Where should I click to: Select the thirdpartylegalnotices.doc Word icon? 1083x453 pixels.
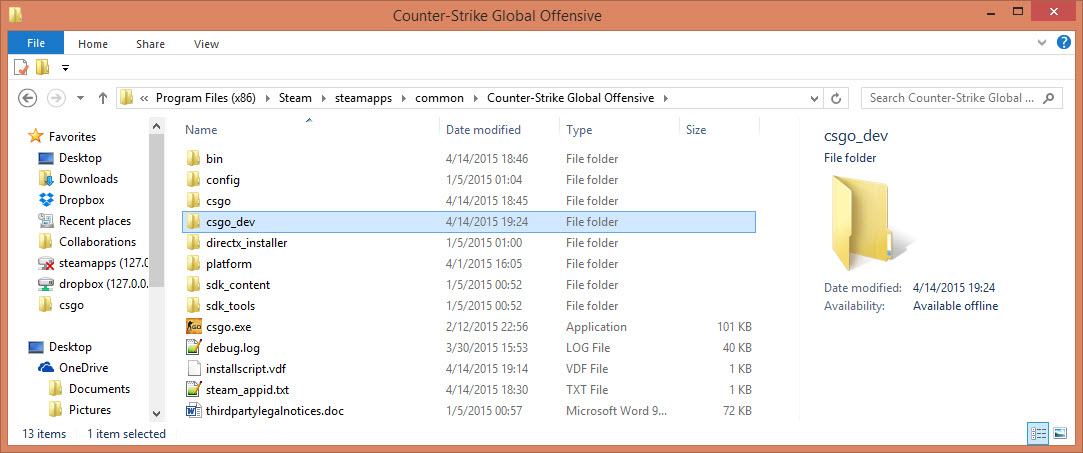[193, 411]
